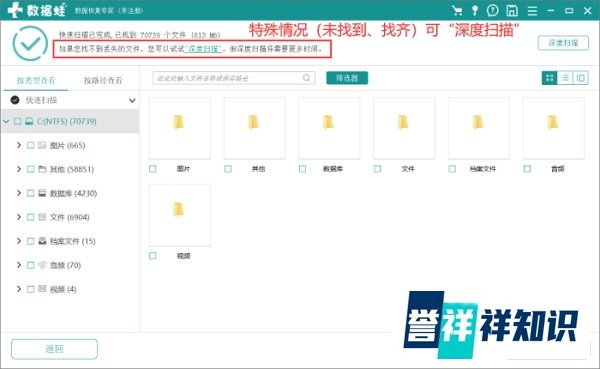
Task: Click the scan complete checkmark circle icon
Action: [30, 43]
